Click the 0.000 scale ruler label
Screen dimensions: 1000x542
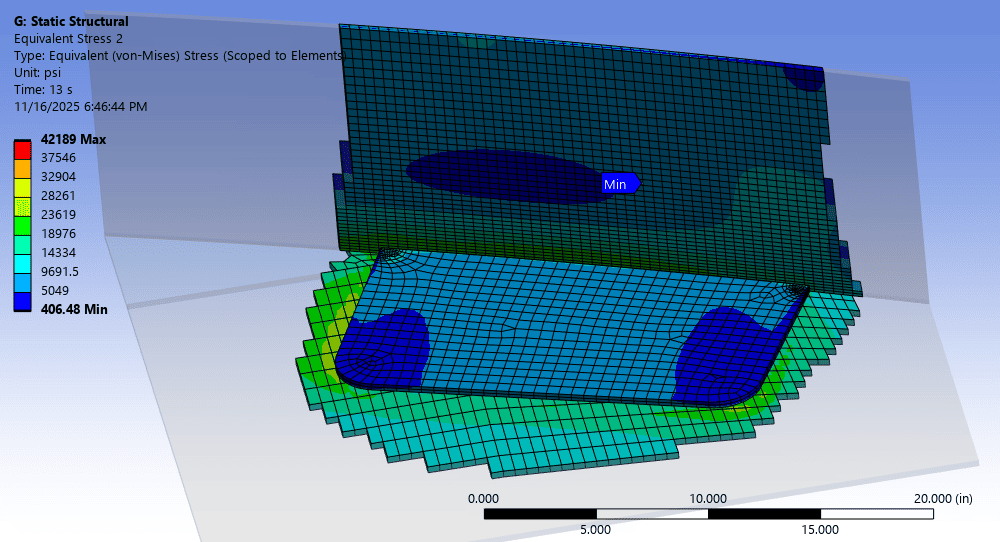tap(484, 498)
